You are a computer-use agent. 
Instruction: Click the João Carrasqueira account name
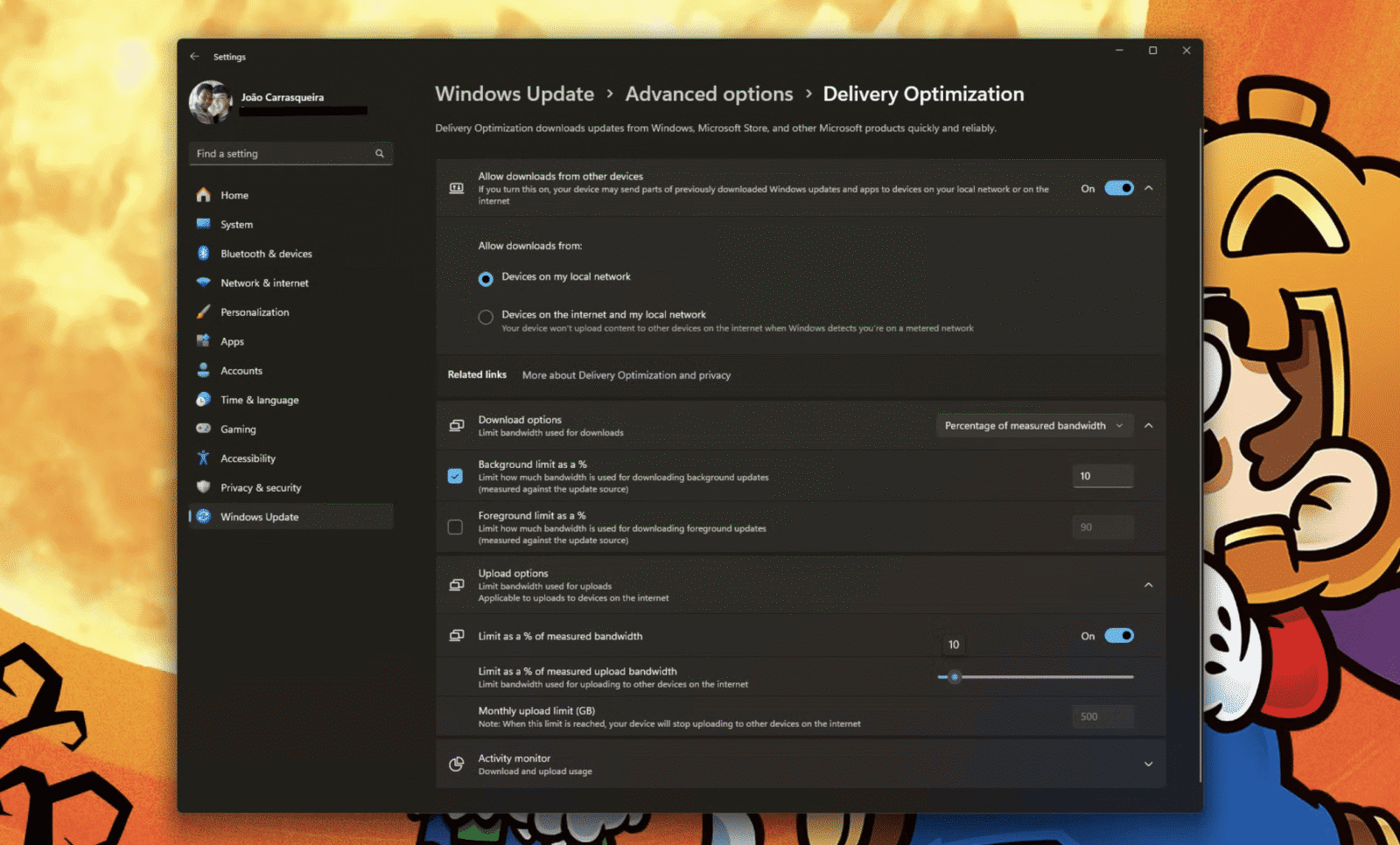coord(283,97)
